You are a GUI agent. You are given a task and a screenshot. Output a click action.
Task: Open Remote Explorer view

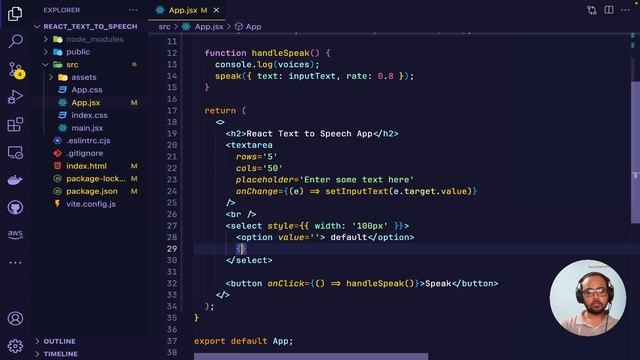(15, 153)
